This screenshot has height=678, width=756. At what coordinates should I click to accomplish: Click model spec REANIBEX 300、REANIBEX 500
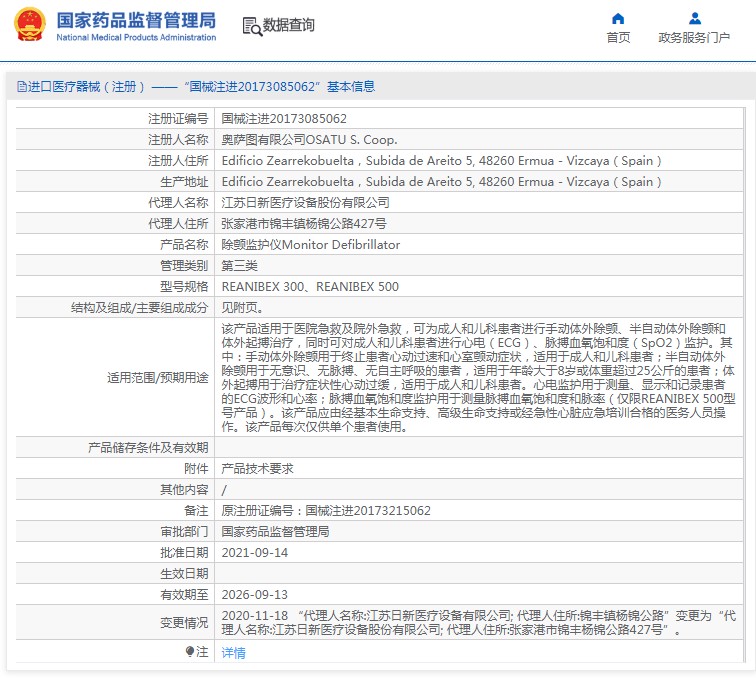click(x=310, y=286)
